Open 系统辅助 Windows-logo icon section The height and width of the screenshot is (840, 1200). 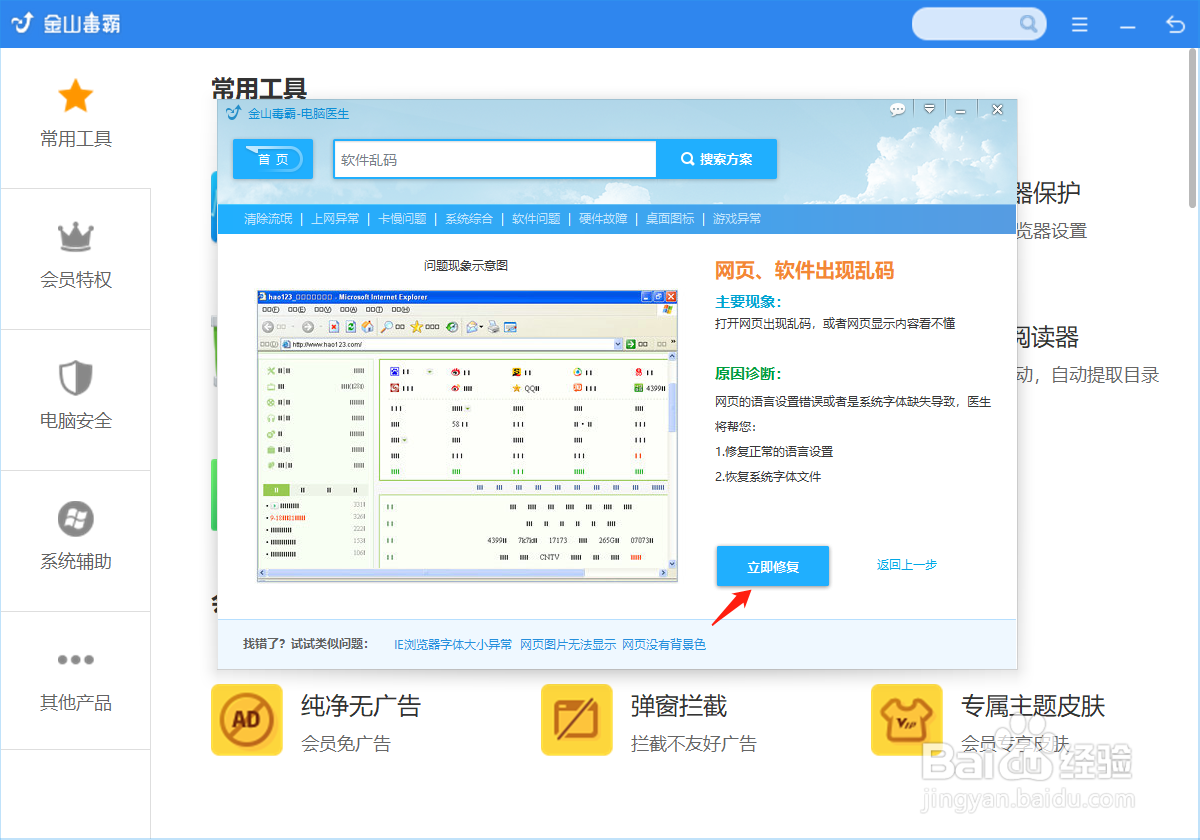click(x=76, y=519)
